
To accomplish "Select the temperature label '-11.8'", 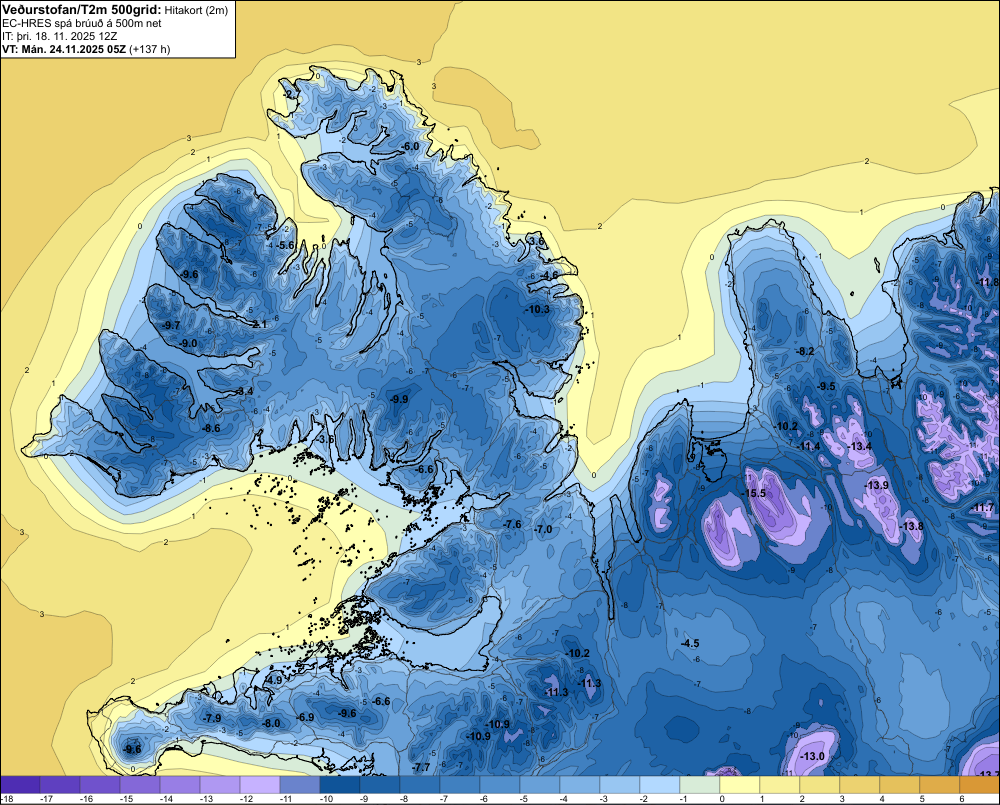I will pyautogui.click(x=988, y=283).
